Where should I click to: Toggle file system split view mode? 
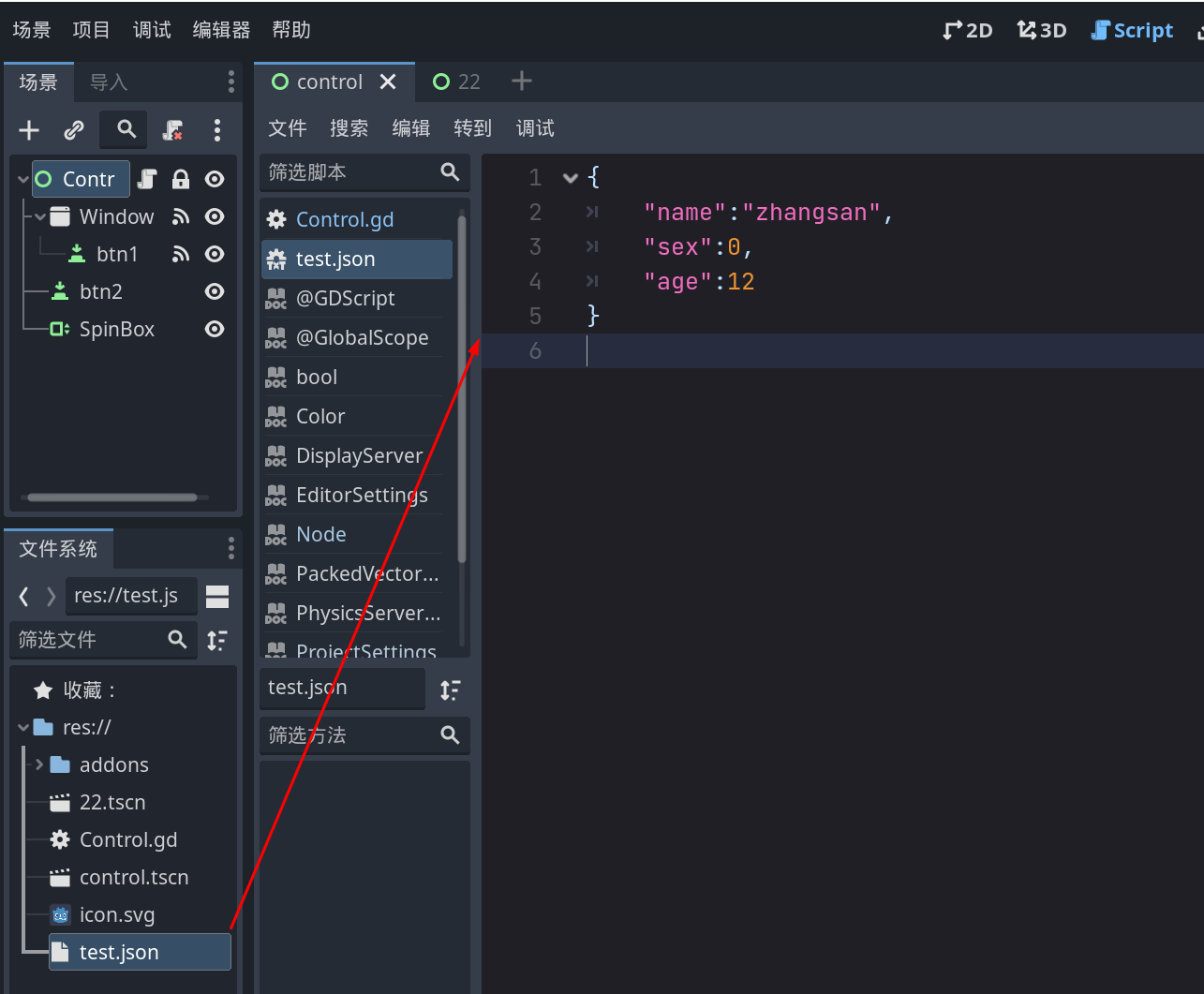click(x=217, y=597)
